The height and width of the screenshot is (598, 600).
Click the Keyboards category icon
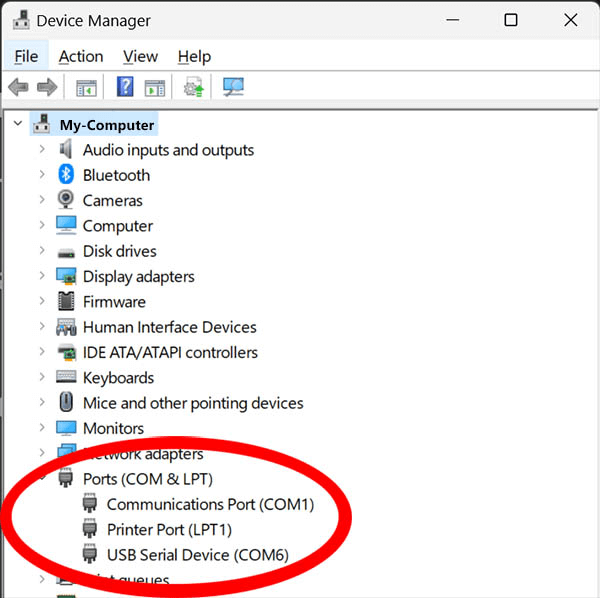coord(66,376)
